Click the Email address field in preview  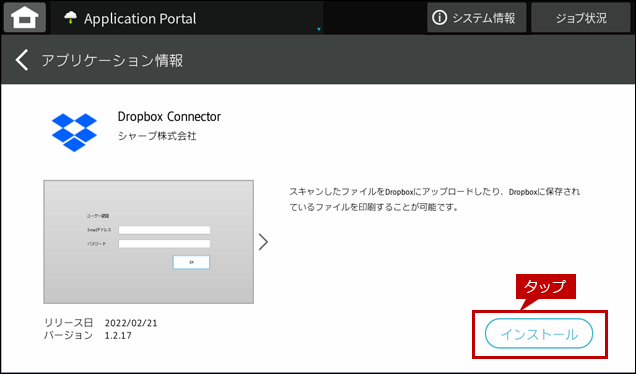point(164,230)
